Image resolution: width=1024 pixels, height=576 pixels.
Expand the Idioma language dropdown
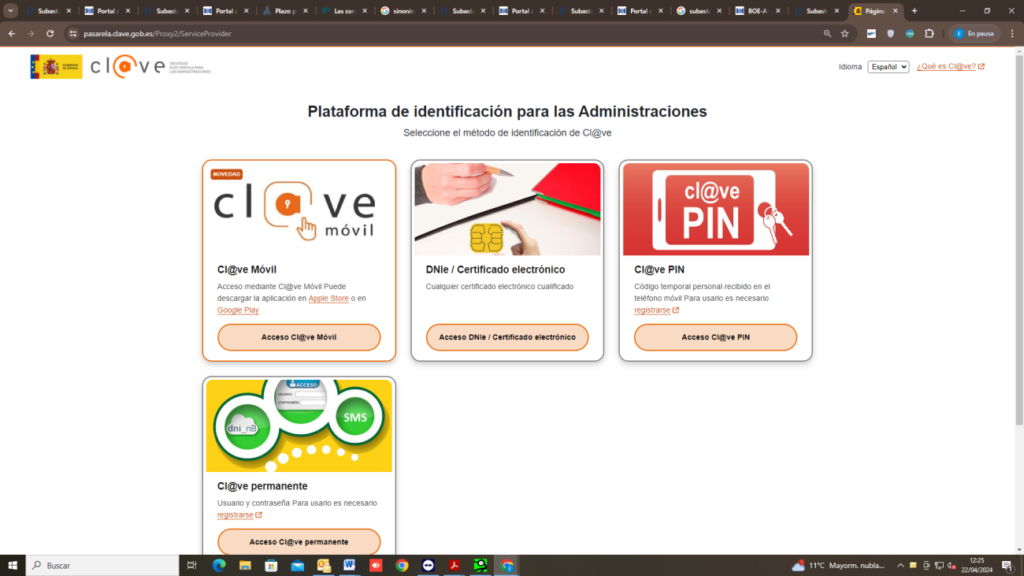click(888, 67)
